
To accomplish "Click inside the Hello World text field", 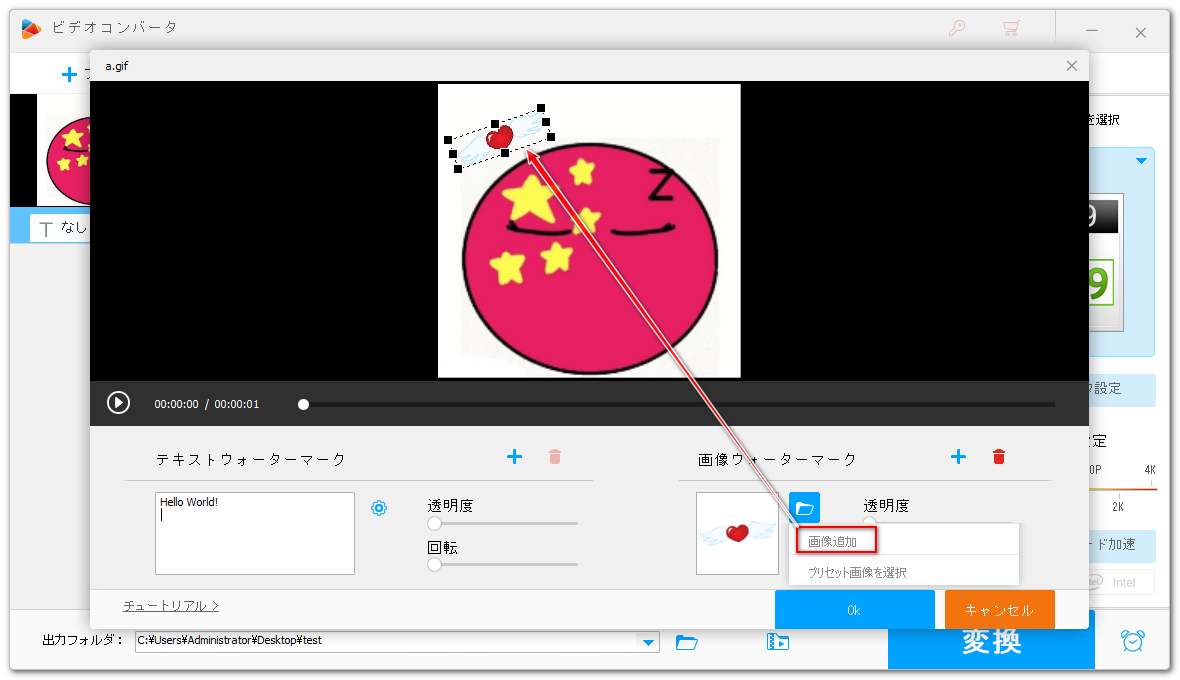I will [254, 533].
